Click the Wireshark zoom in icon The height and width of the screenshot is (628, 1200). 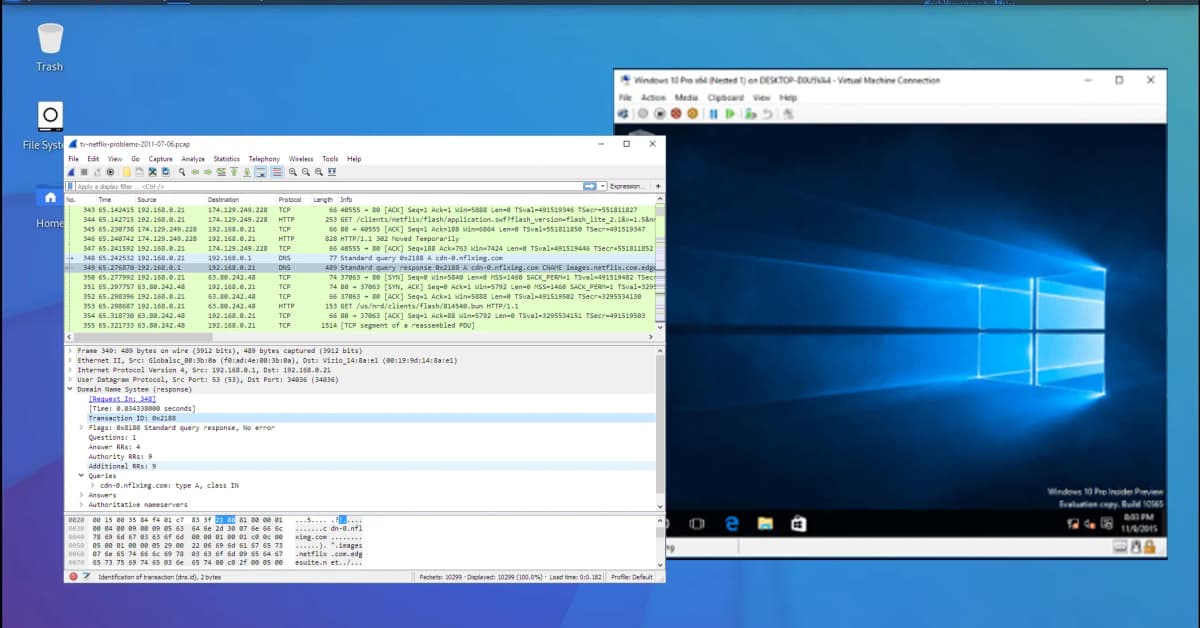click(291, 172)
